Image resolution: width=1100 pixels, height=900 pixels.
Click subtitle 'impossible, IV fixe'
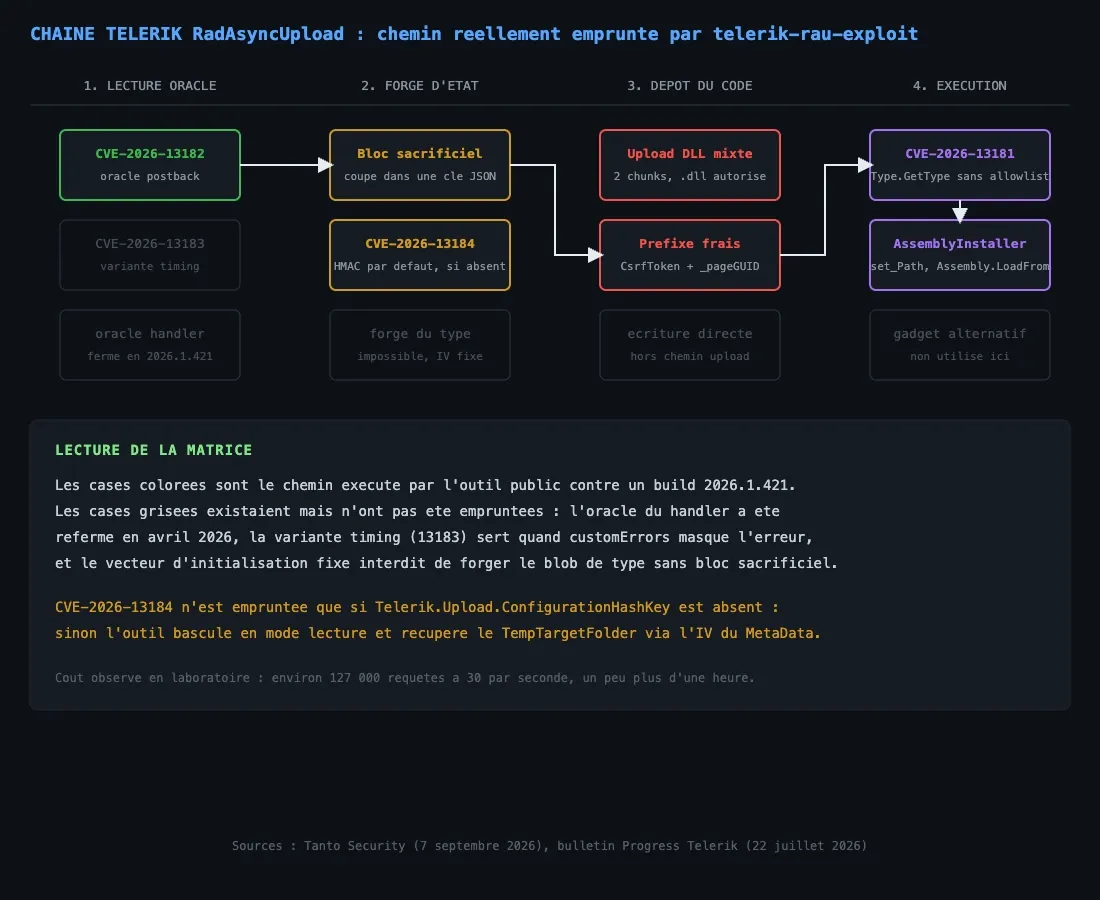(x=420, y=356)
